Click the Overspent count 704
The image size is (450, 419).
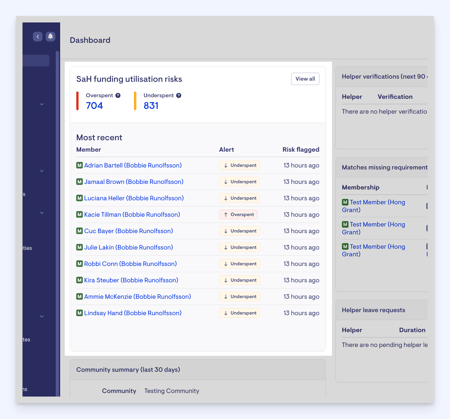[x=94, y=106]
